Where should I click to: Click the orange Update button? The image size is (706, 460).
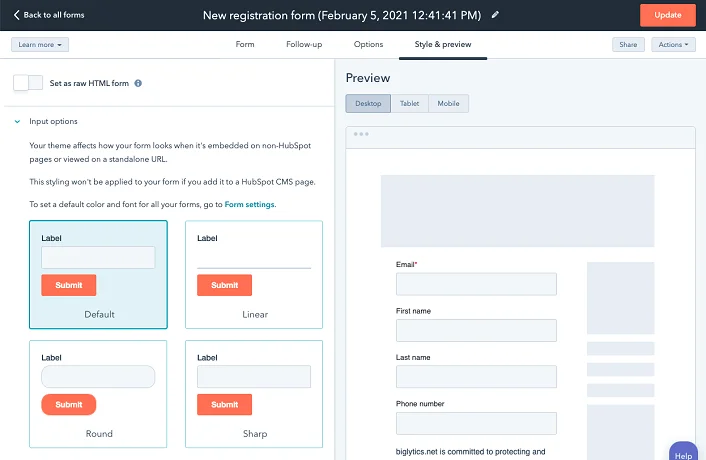(668, 15)
